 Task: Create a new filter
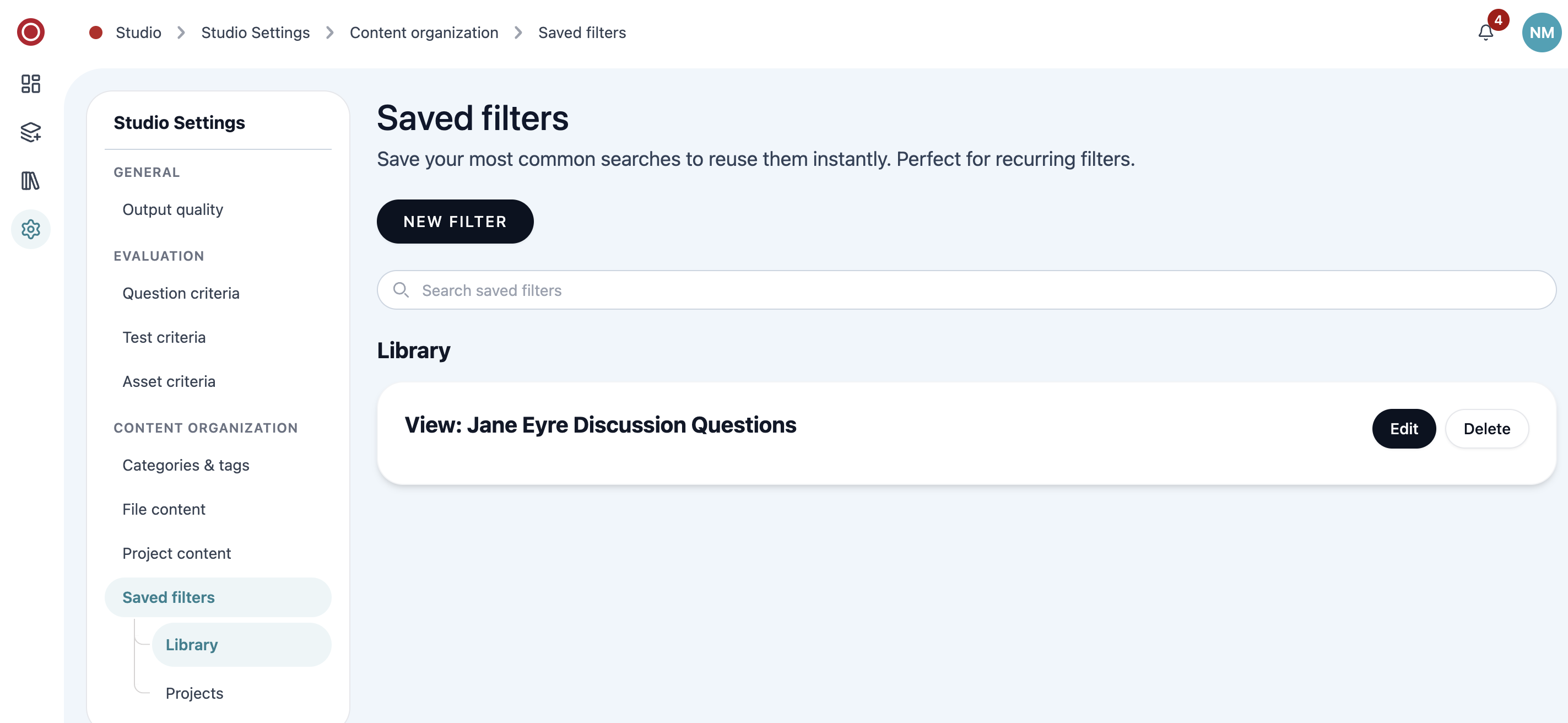click(455, 222)
